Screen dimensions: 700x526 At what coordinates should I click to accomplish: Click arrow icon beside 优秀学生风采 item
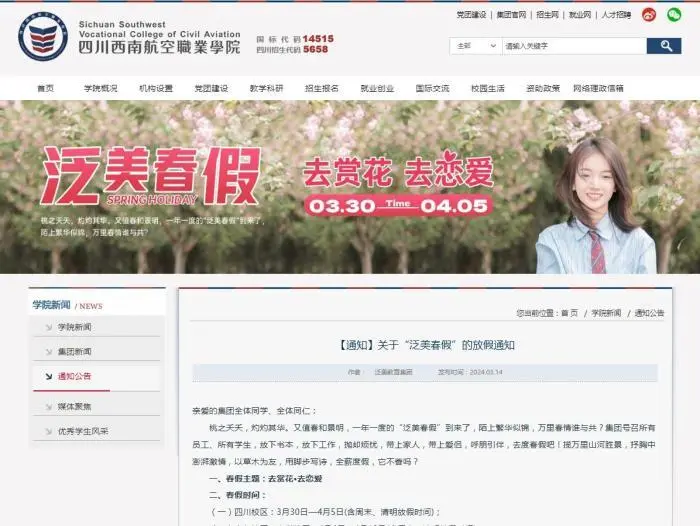click(x=49, y=431)
